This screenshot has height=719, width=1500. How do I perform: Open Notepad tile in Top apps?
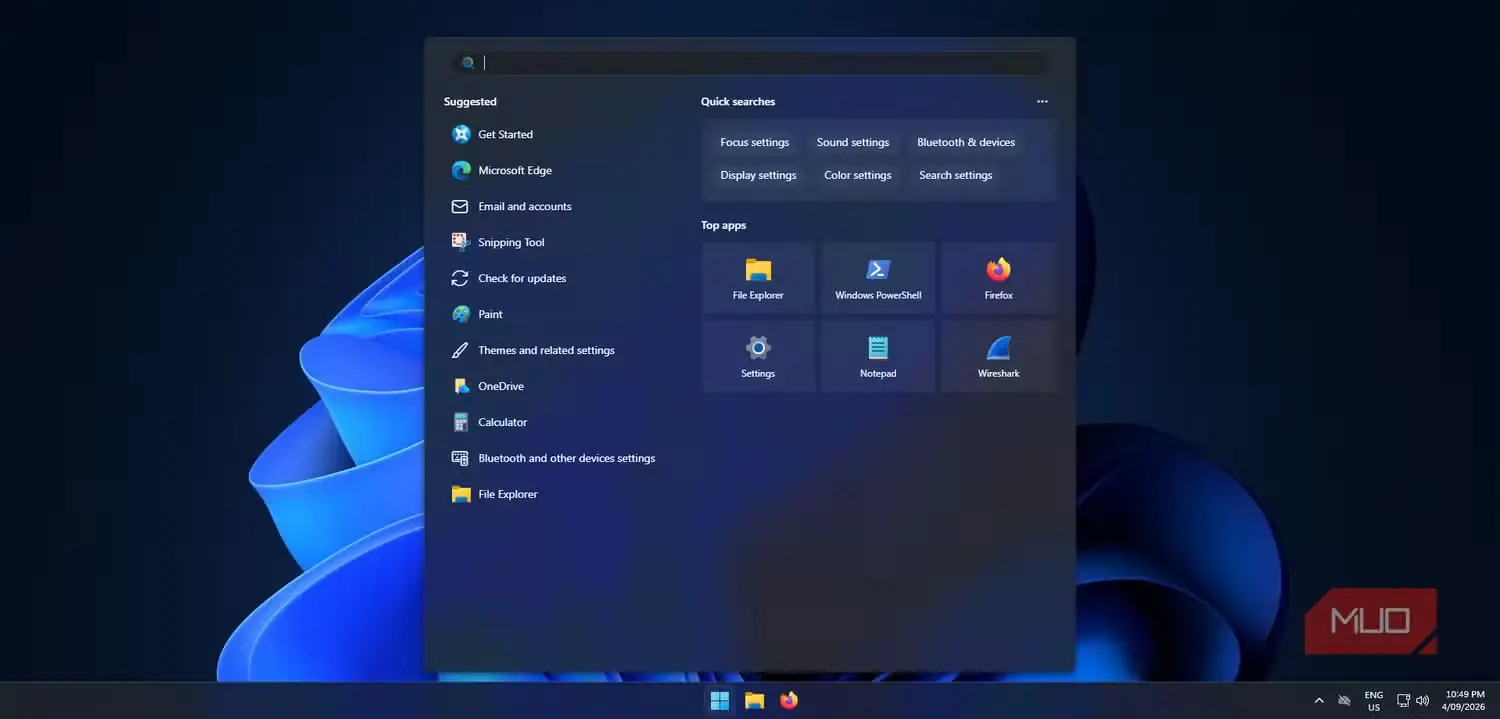pyautogui.click(x=878, y=356)
